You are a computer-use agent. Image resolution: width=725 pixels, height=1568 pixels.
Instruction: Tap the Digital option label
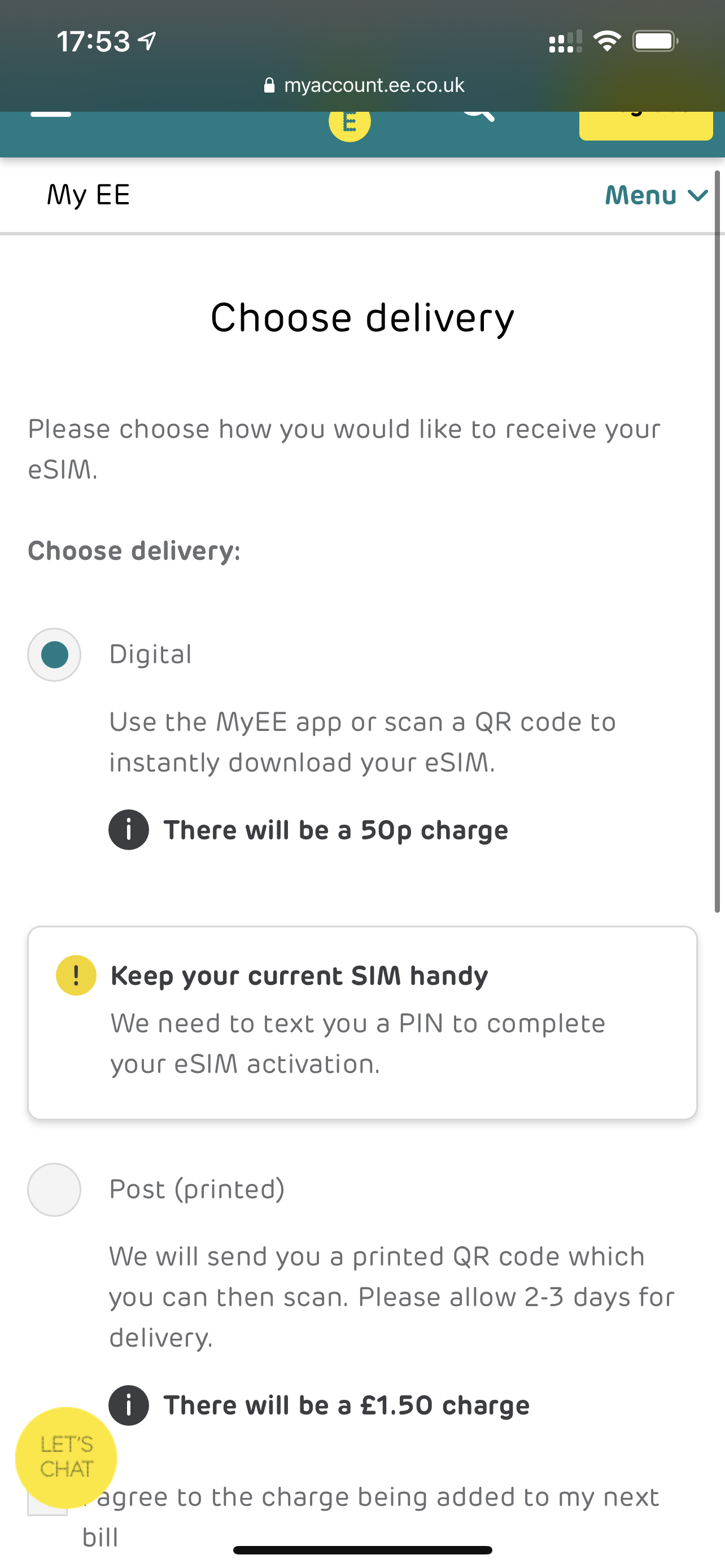point(150,654)
